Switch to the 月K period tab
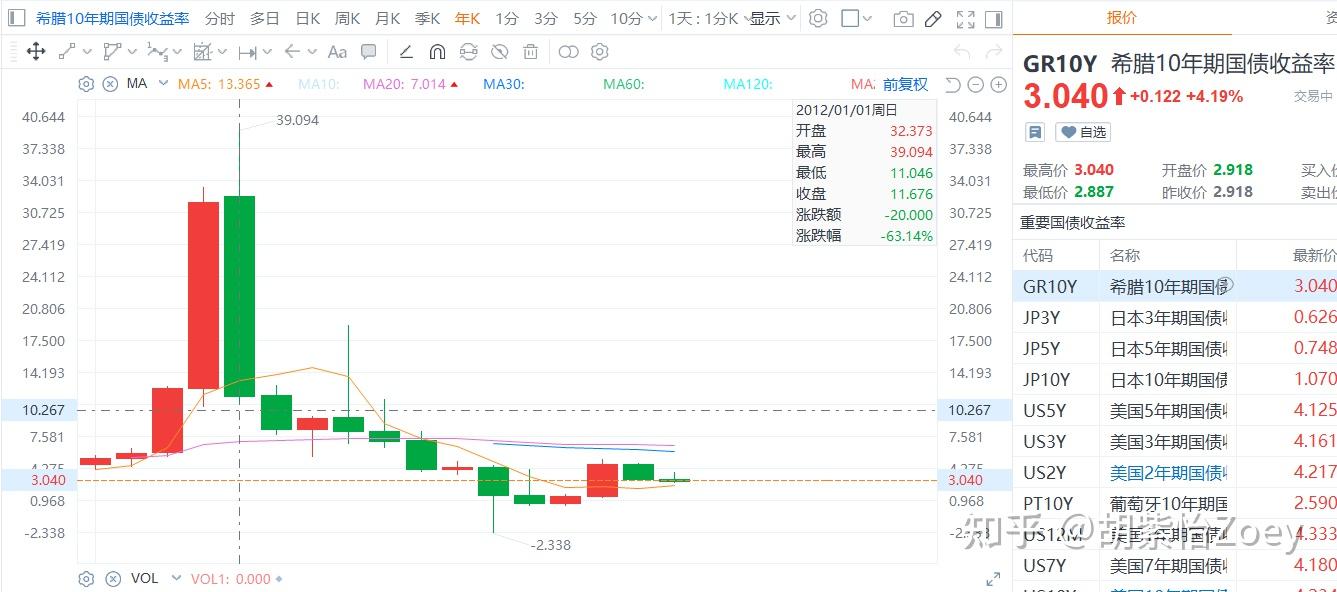Screen dimensions: 1337x592 coord(388,19)
